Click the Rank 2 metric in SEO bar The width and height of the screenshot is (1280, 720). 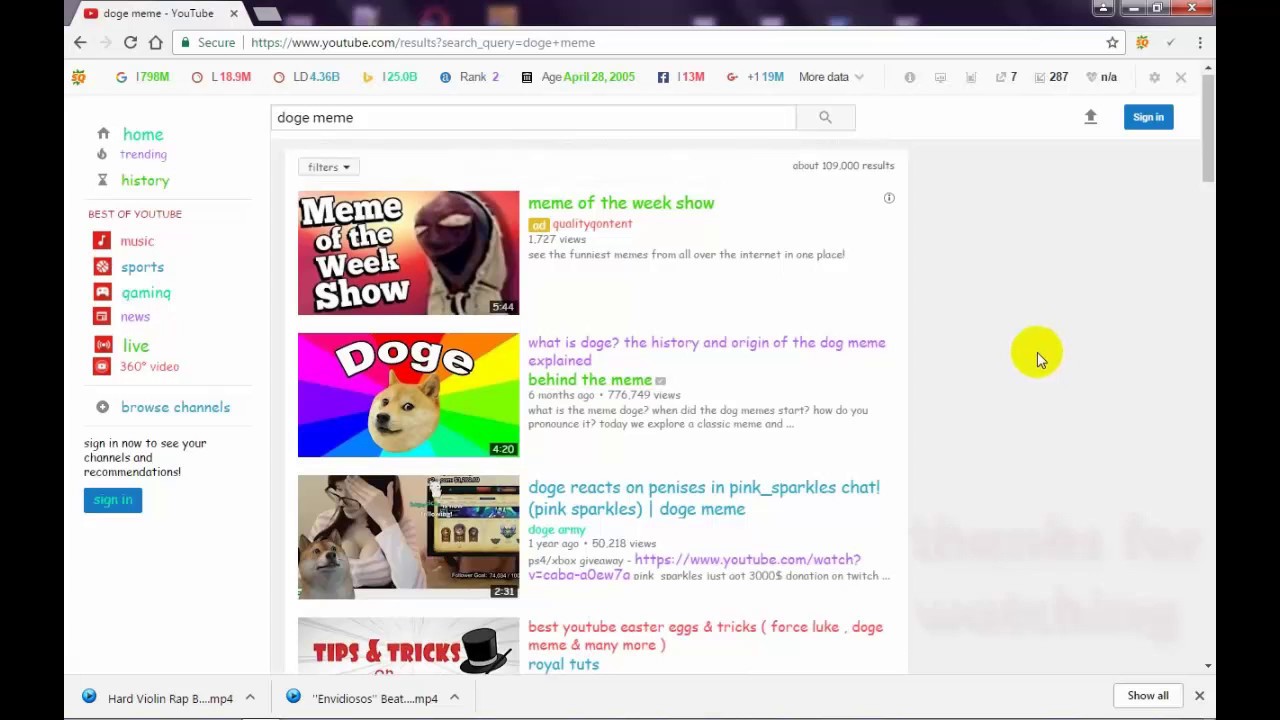[x=469, y=77]
